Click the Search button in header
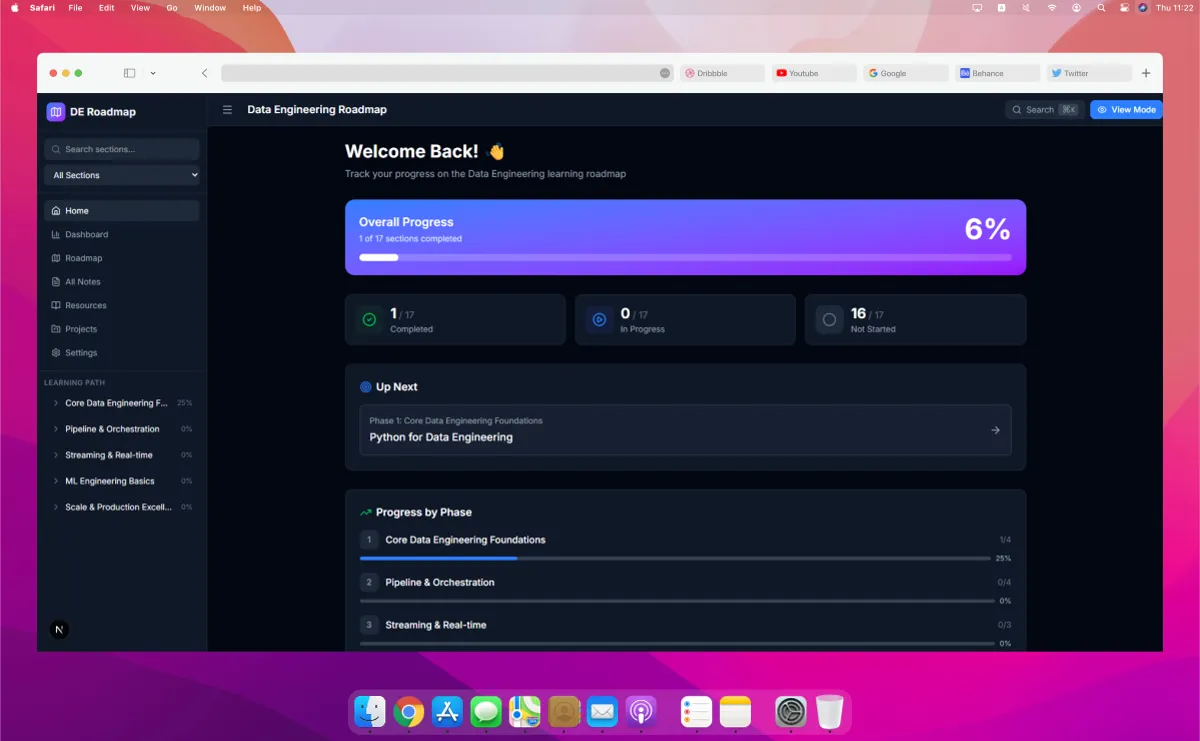Screen dimensions: 1200x741 (x=1044, y=110)
